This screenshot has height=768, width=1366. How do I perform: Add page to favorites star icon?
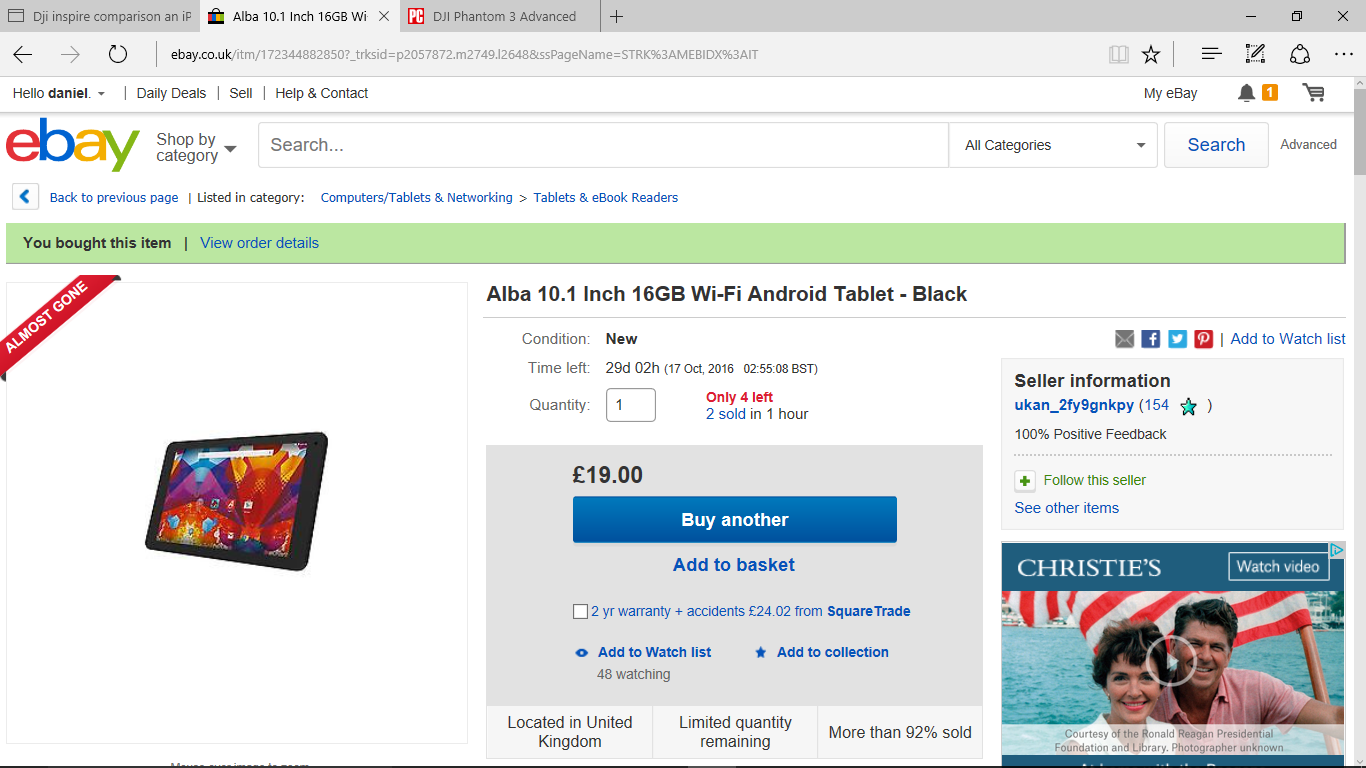(1151, 54)
